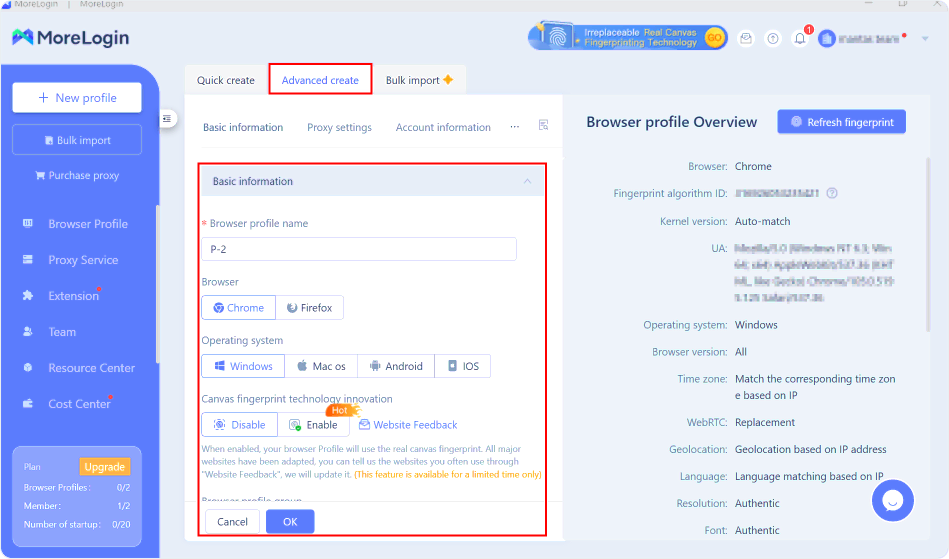
Task: Click the GO badge on banner
Action: (x=714, y=38)
